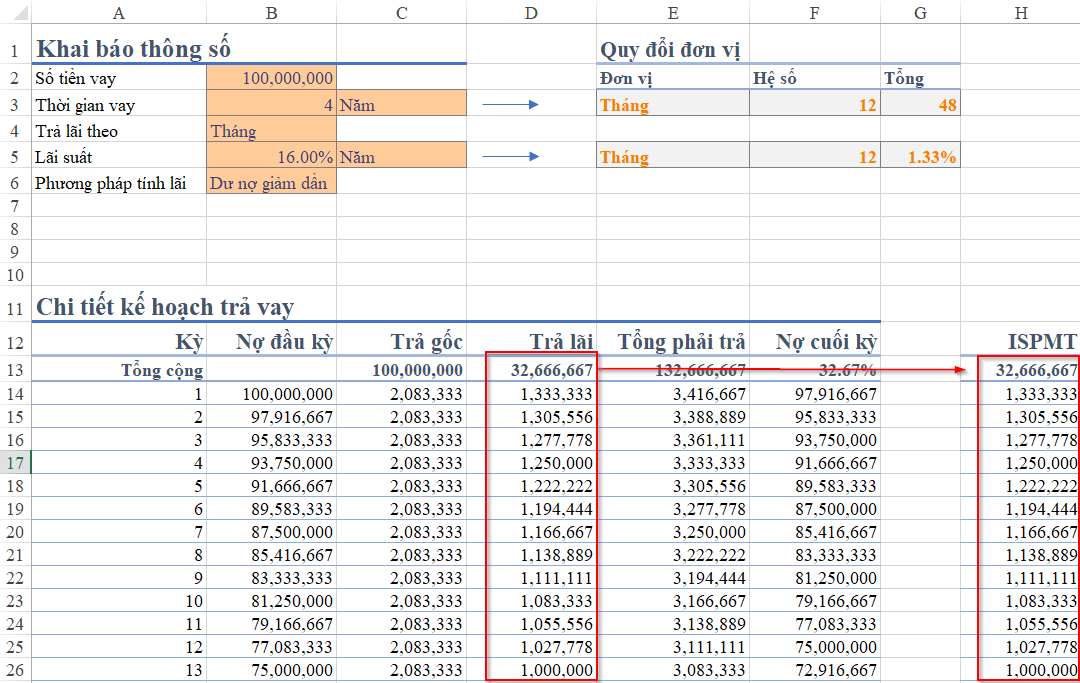The width and height of the screenshot is (1080, 683).
Task: Click loan amount cell 100,000,000 in row 2
Action: [271, 78]
